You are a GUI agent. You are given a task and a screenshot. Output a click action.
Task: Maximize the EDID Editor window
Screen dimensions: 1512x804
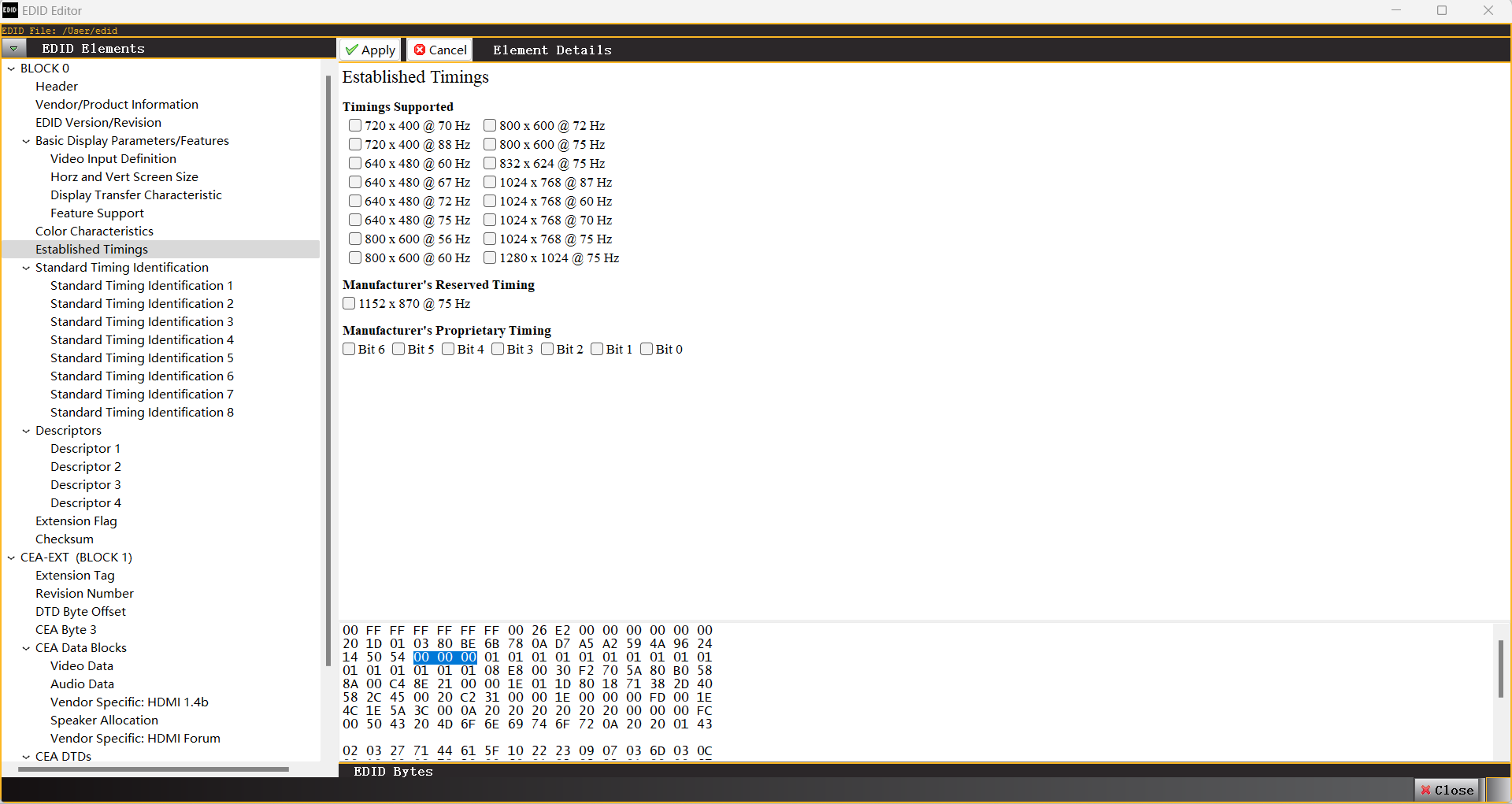[x=1442, y=10]
